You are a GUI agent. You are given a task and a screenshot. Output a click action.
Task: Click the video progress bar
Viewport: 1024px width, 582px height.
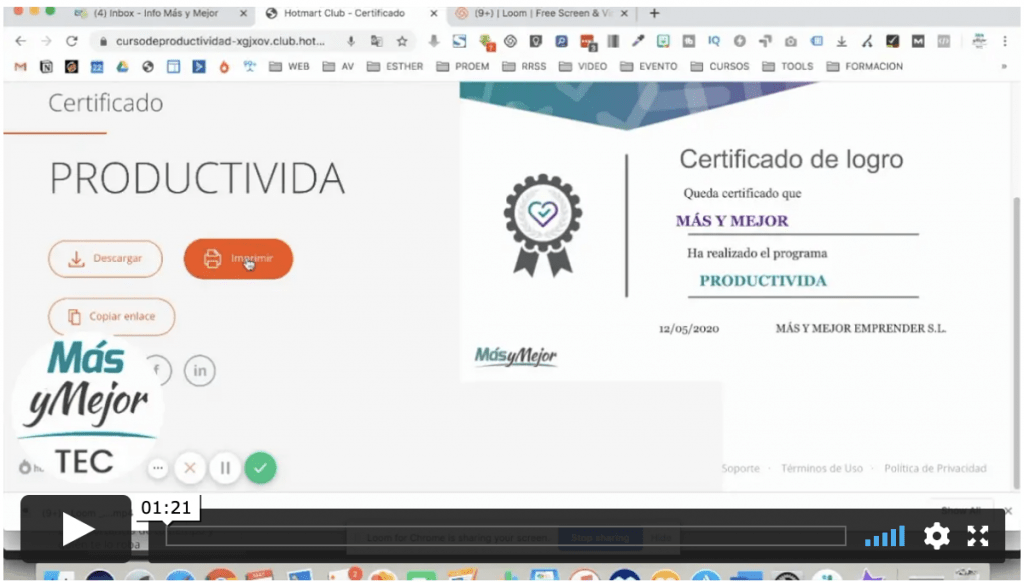tap(506, 536)
